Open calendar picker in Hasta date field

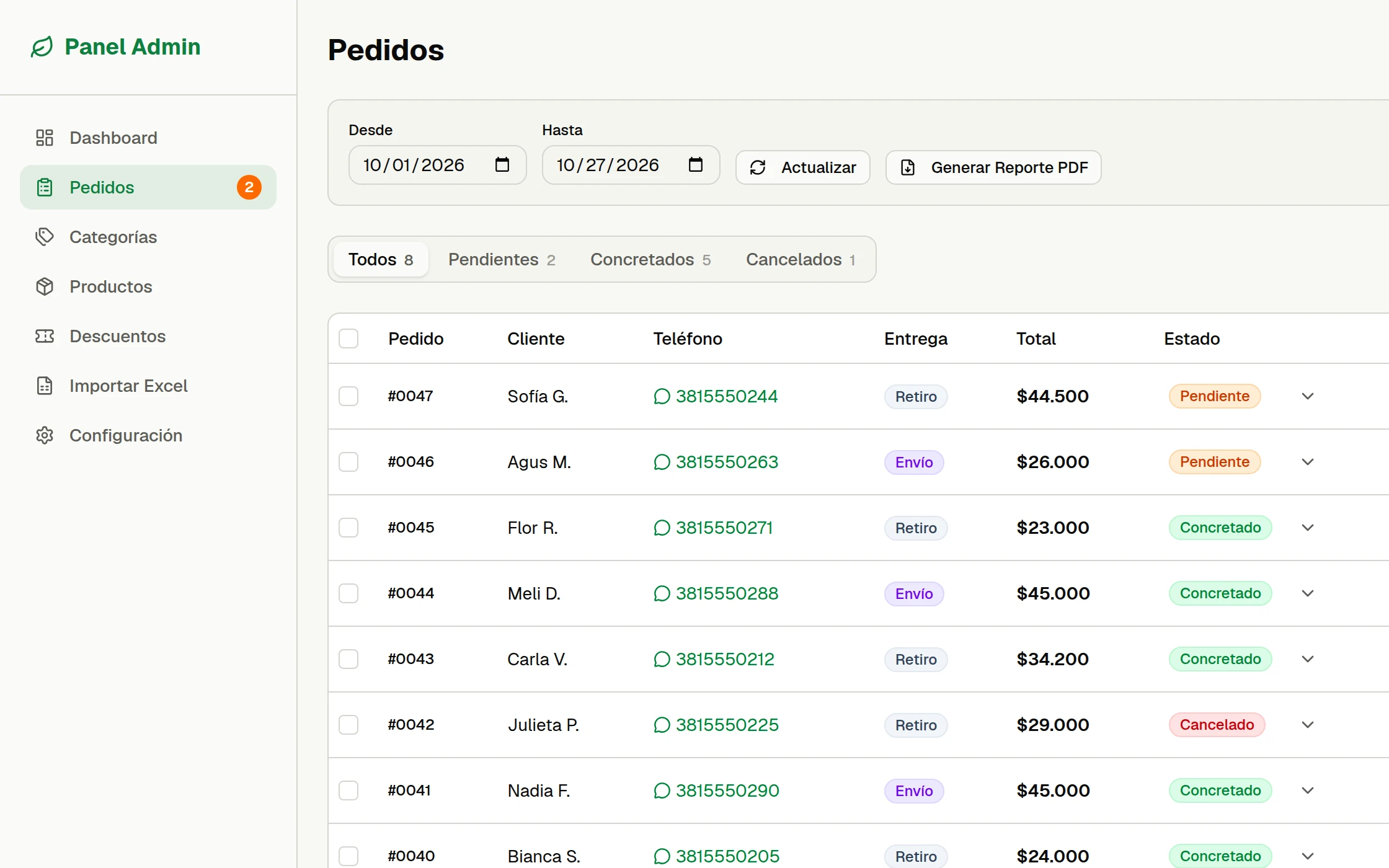[x=696, y=165]
